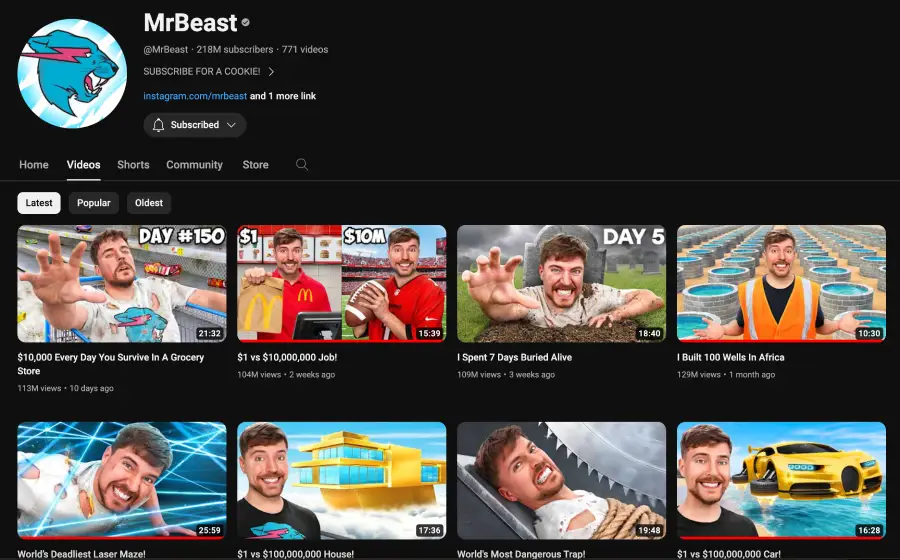This screenshot has height=560, width=900.
Task: Open the Shorts tab
Action: (133, 165)
